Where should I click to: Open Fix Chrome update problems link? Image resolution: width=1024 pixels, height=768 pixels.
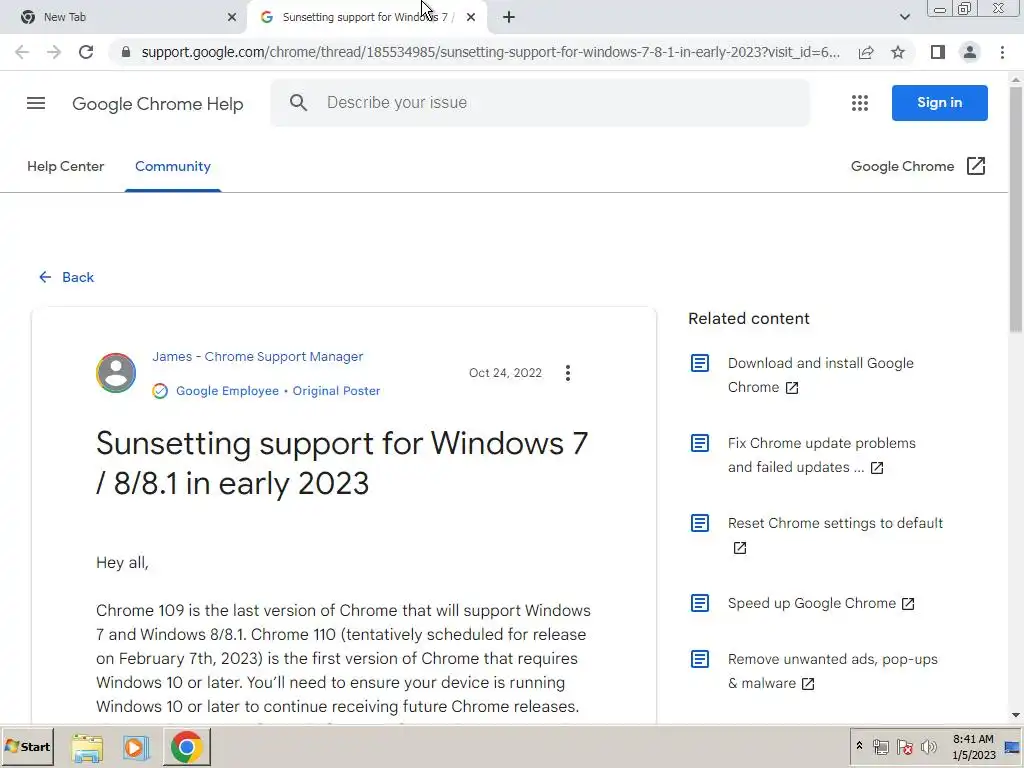pyautogui.click(x=821, y=455)
